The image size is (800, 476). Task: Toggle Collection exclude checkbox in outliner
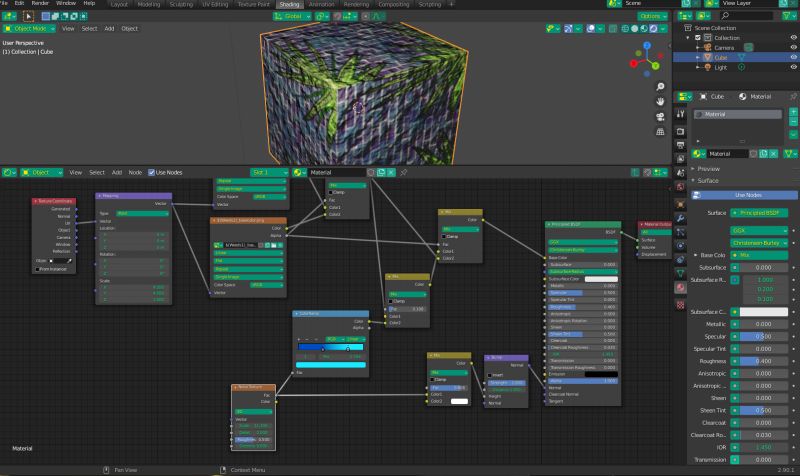tap(698, 38)
